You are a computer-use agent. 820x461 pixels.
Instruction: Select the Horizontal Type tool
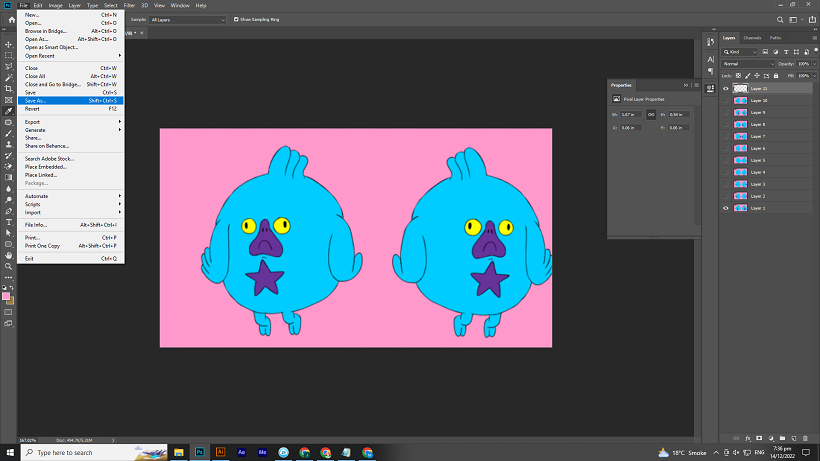tap(8, 222)
